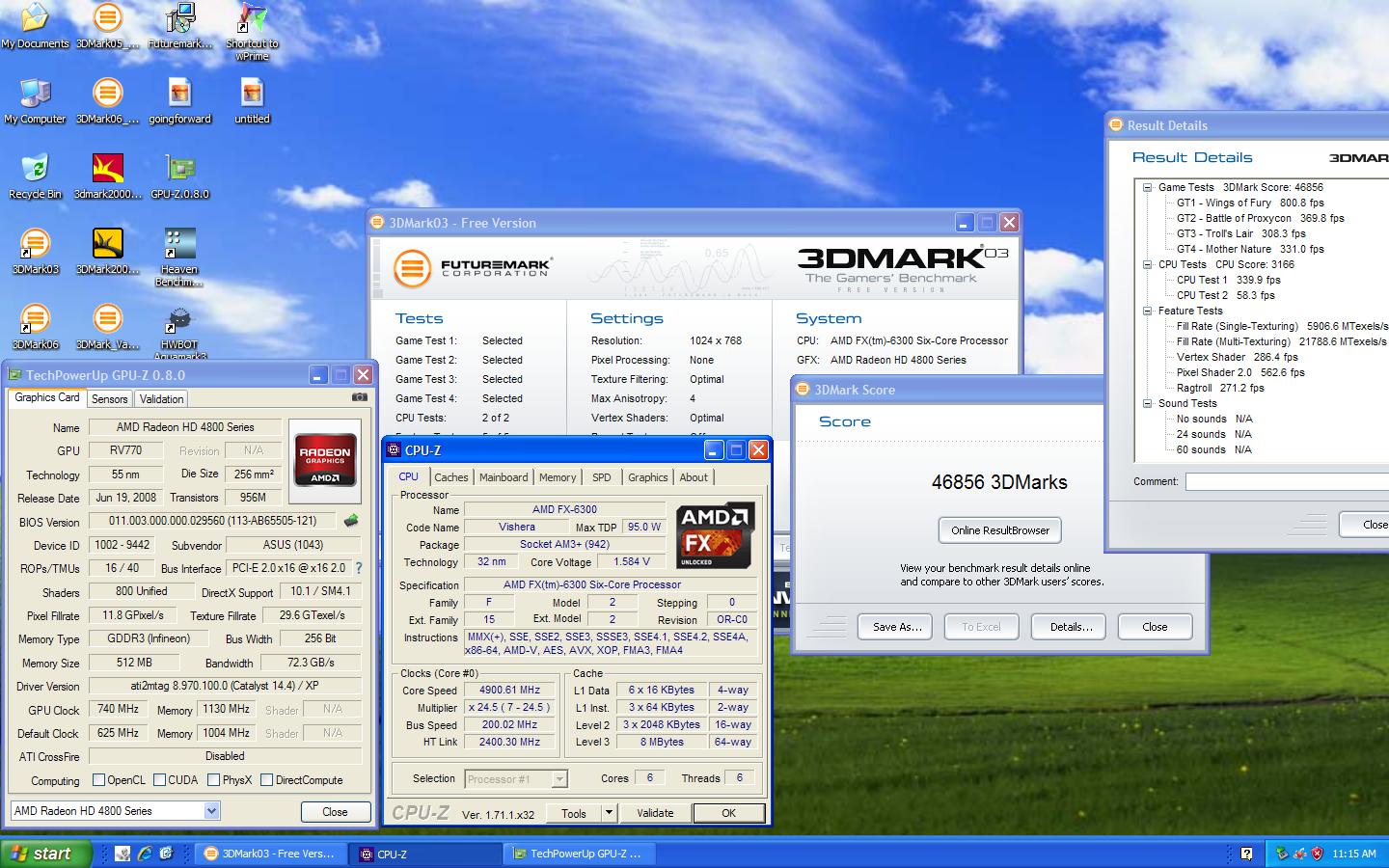
Task: Click the CPU-Z OK button
Action: tap(728, 813)
